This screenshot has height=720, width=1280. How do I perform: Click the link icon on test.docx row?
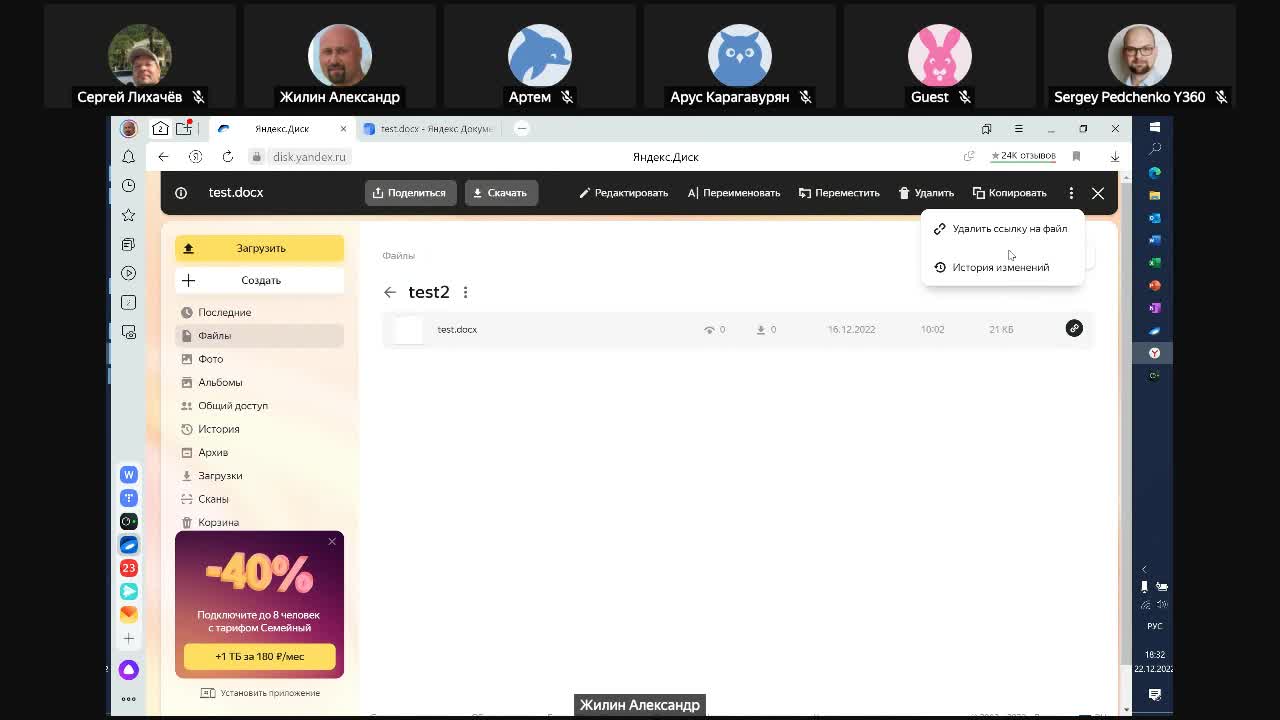[1074, 328]
